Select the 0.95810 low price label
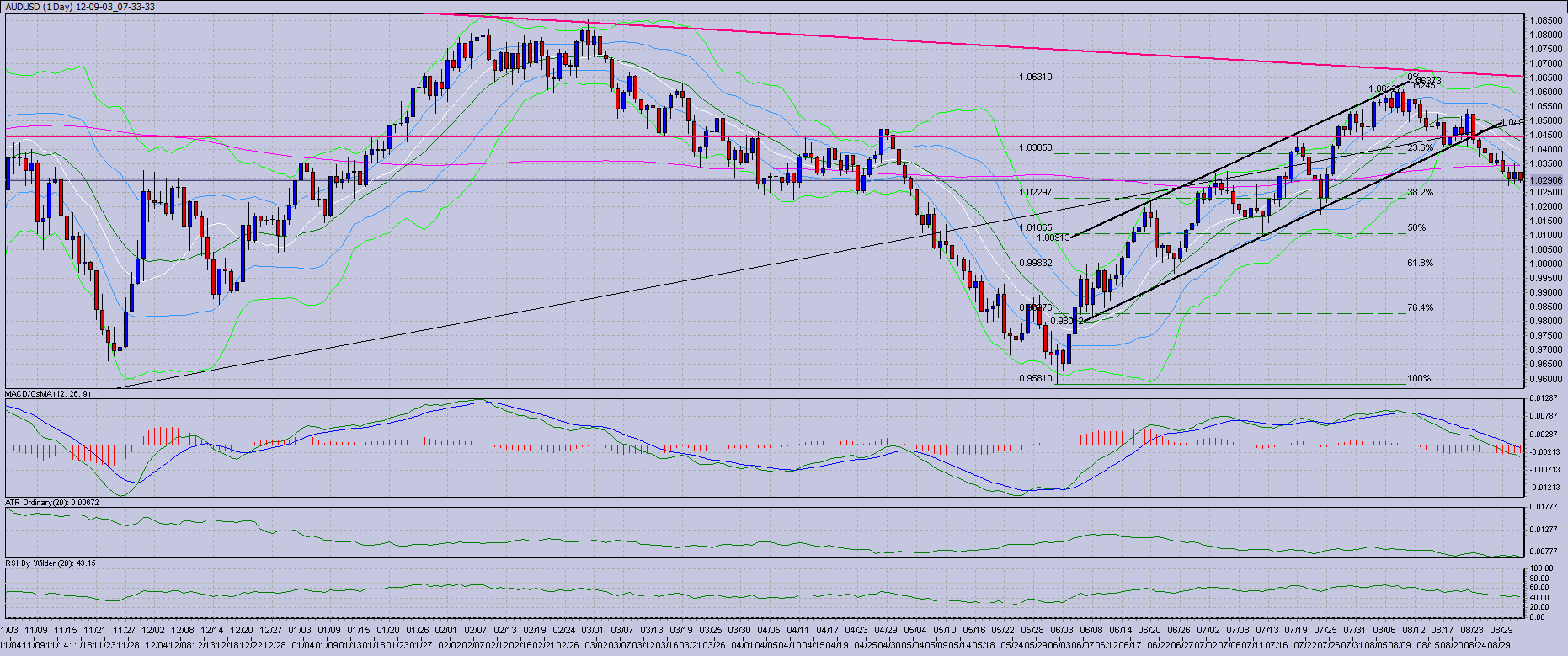Viewport: 1568px width, 656px height. (1036, 379)
